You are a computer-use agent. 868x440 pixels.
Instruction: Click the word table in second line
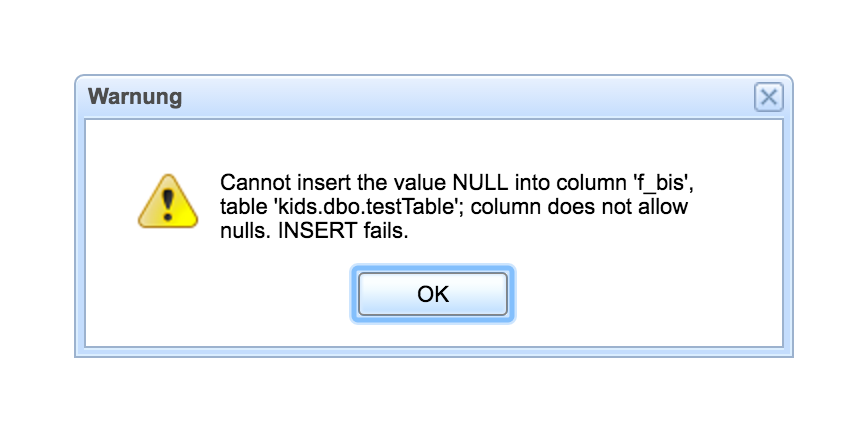click(244, 206)
